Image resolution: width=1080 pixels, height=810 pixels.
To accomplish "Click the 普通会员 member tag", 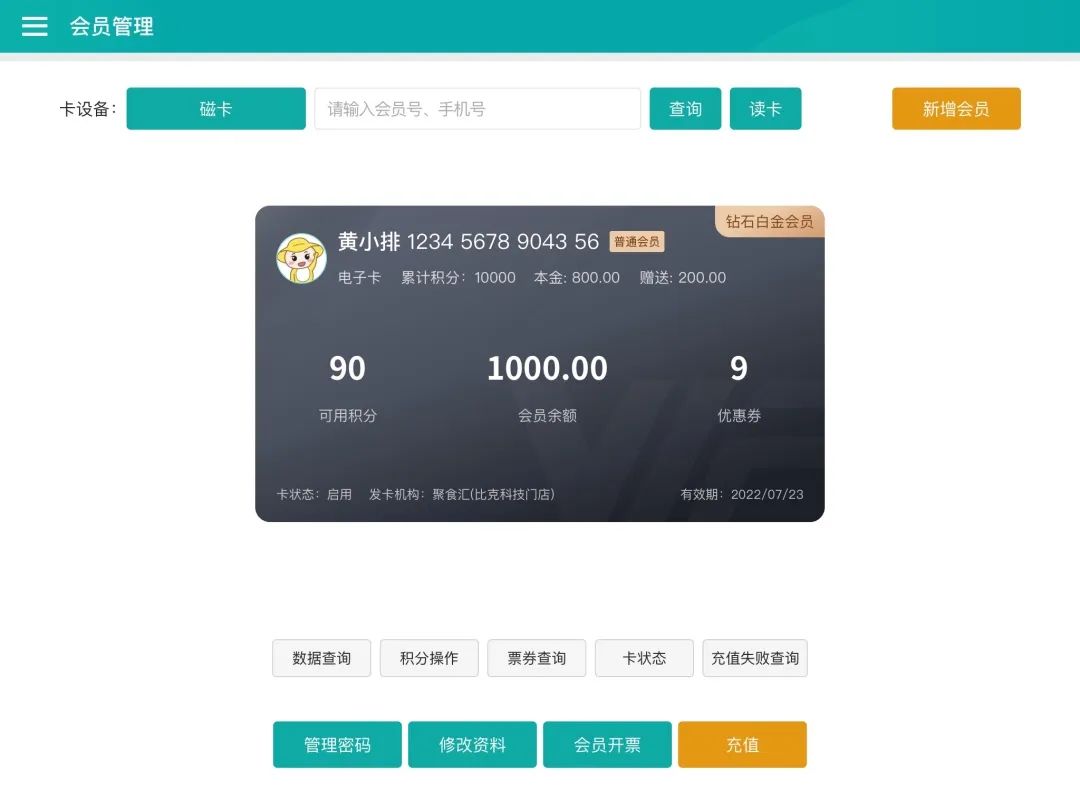I will coord(636,242).
